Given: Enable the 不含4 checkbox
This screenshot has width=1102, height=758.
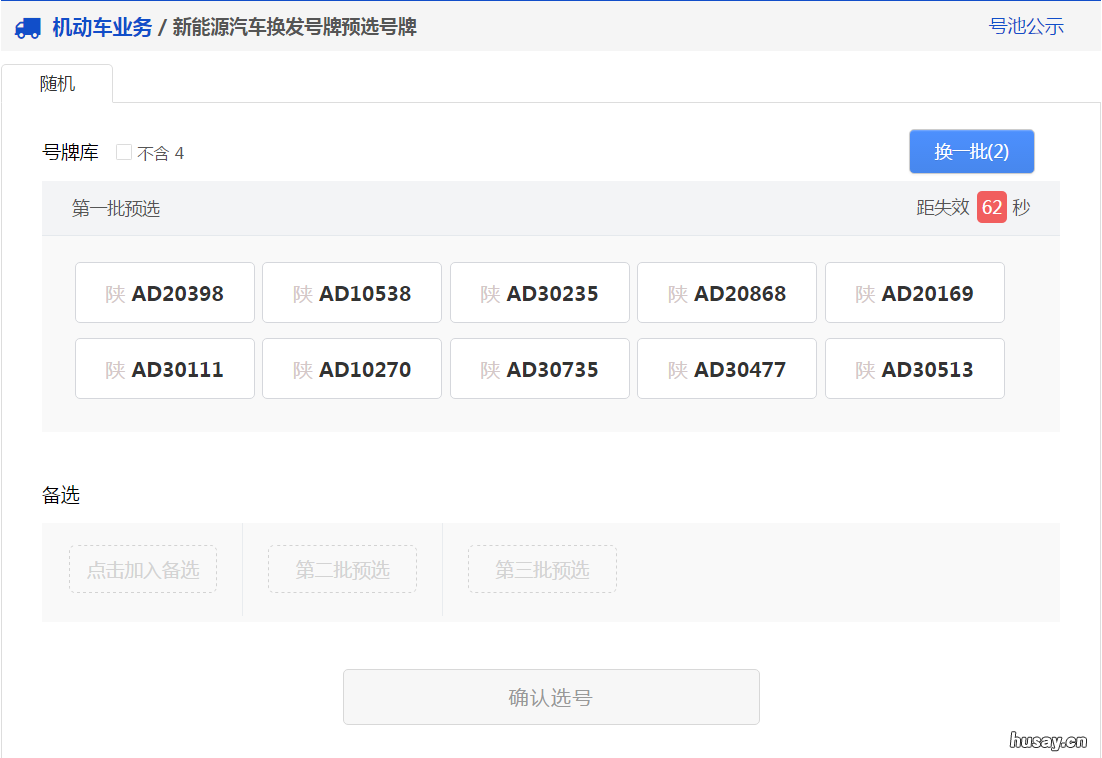Looking at the screenshot, I should (123, 151).
